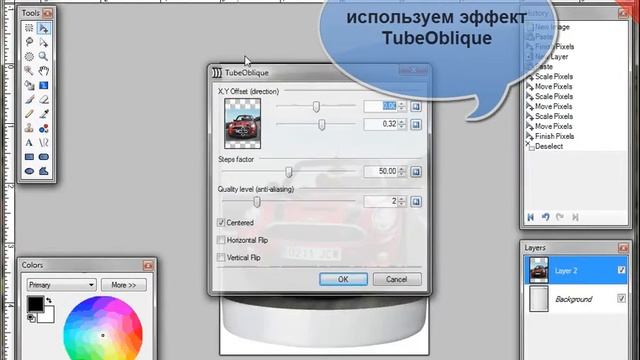Click the Quality level spinner arrows
The width and height of the screenshot is (640, 360).
coord(402,201)
